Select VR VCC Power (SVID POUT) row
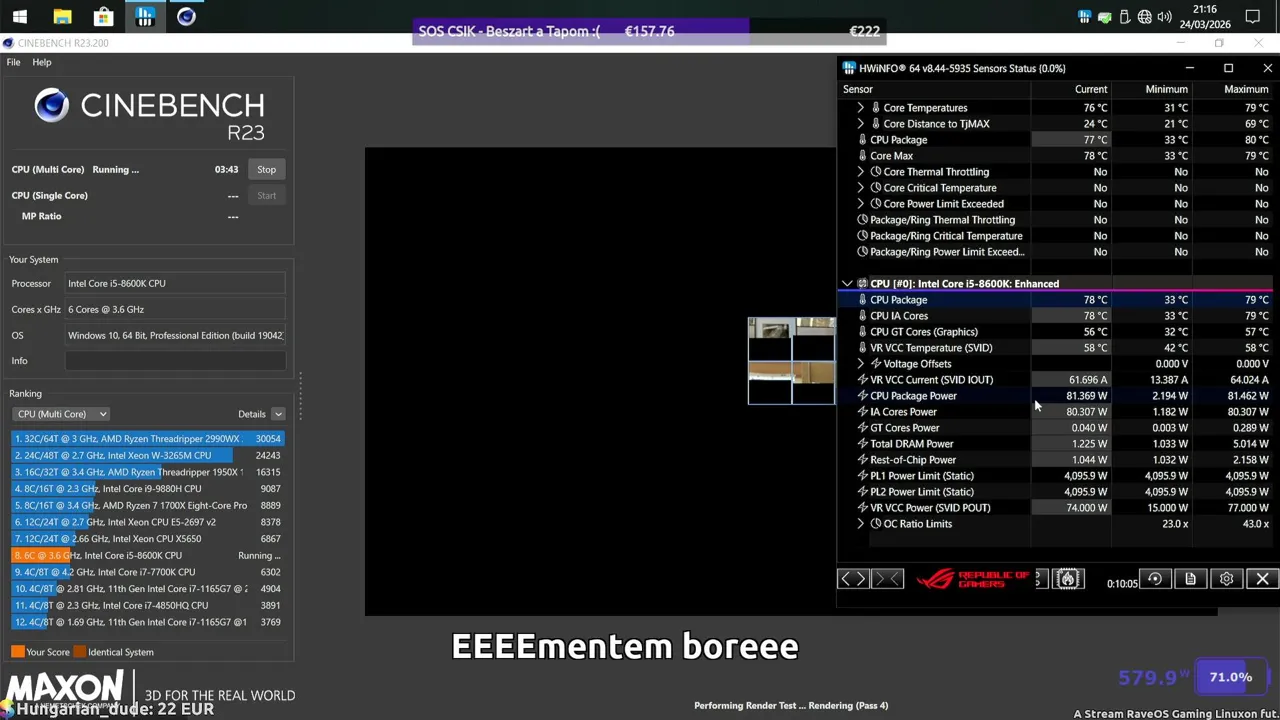The height and width of the screenshot is (720, 1280). click(1056, 508)
